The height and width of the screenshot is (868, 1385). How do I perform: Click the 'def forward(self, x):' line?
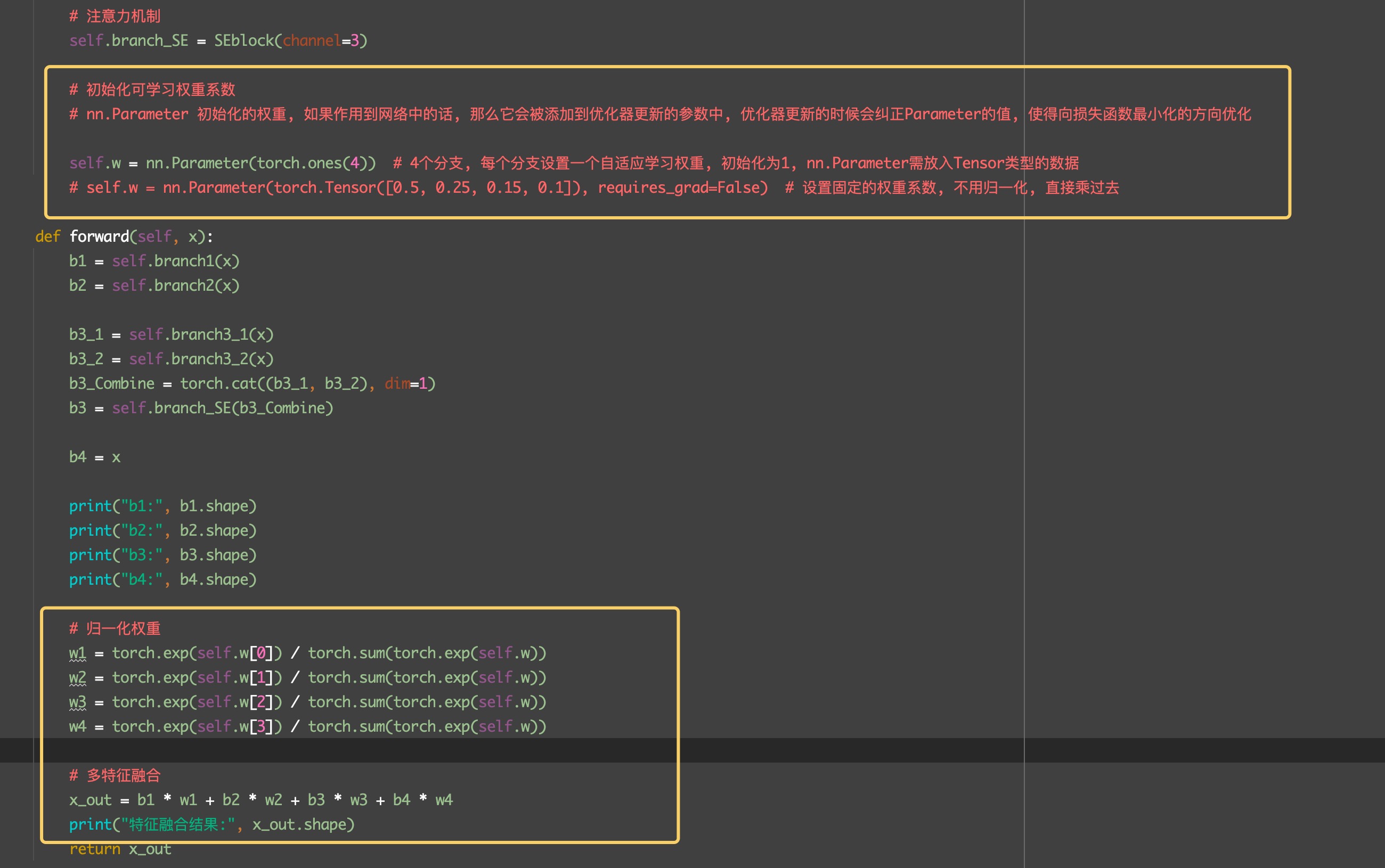[x=124, y=236]
